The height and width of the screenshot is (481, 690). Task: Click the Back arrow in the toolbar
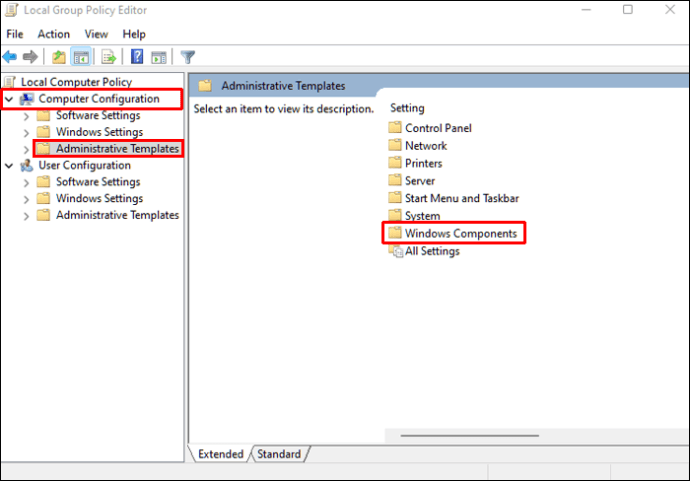(10, 56)
